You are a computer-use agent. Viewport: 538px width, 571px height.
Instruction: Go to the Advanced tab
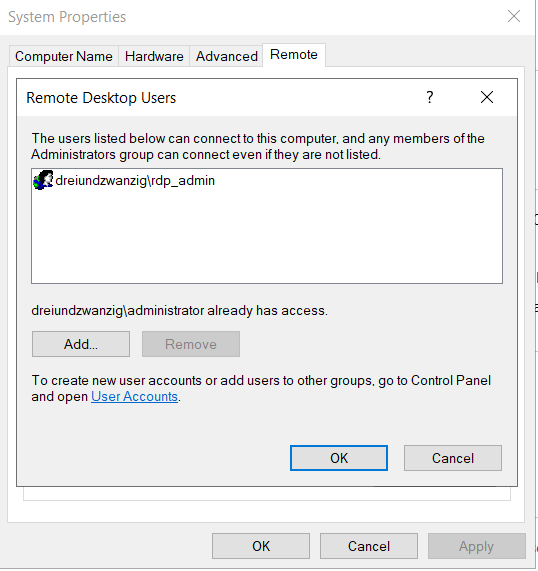pos(227,56)
